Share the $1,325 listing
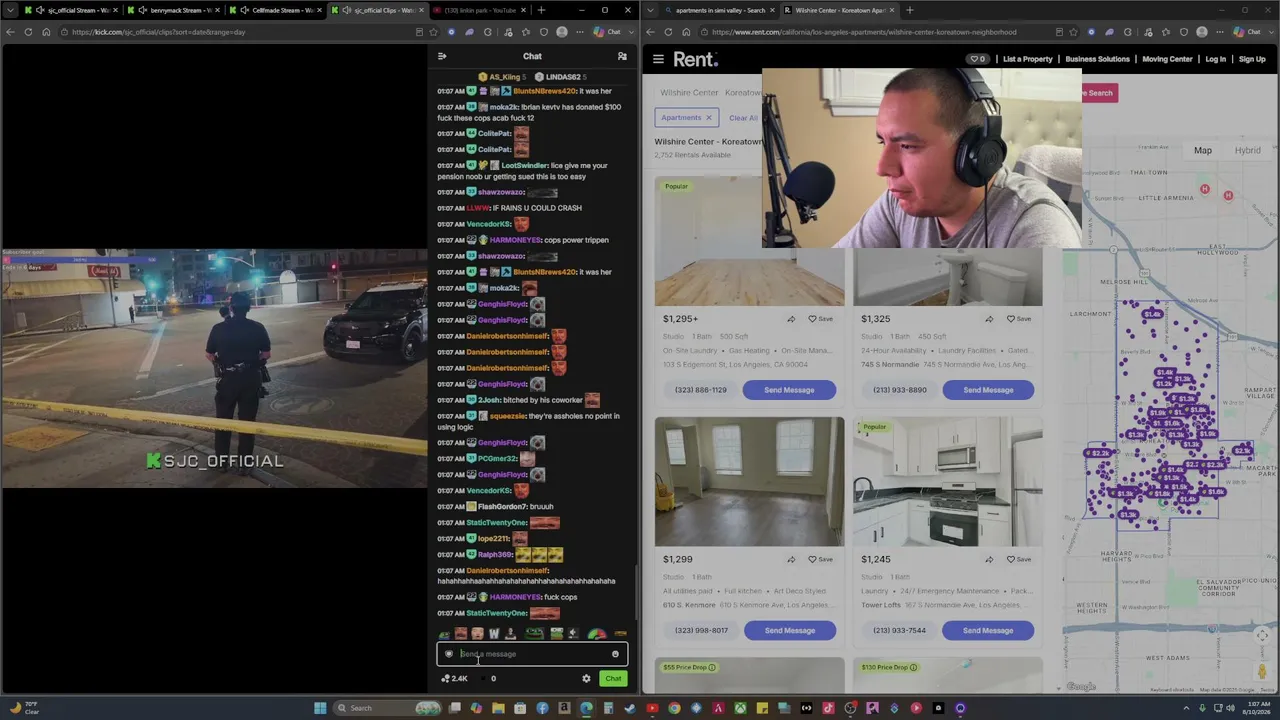The width and height of the screenshot is (1280, 720). point(989,319)
